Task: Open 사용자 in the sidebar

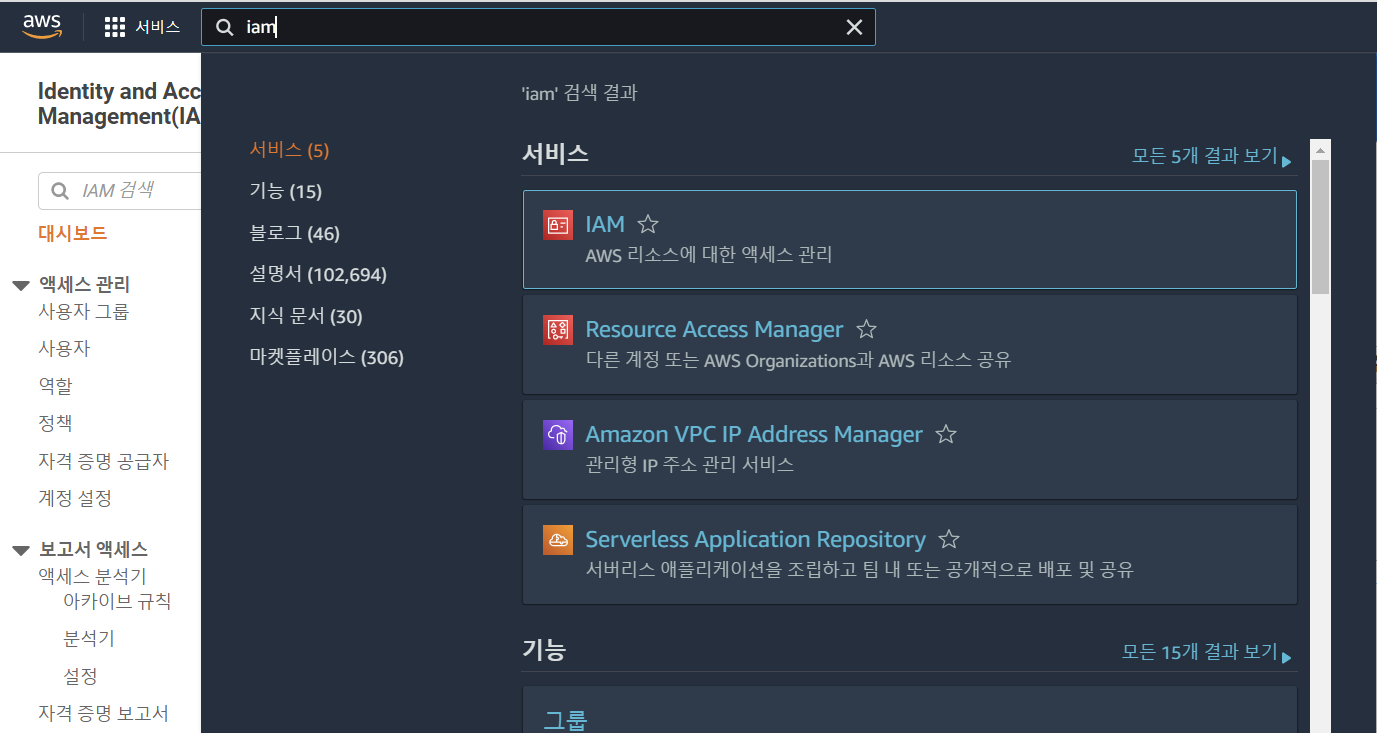Action: click(64, 348)
